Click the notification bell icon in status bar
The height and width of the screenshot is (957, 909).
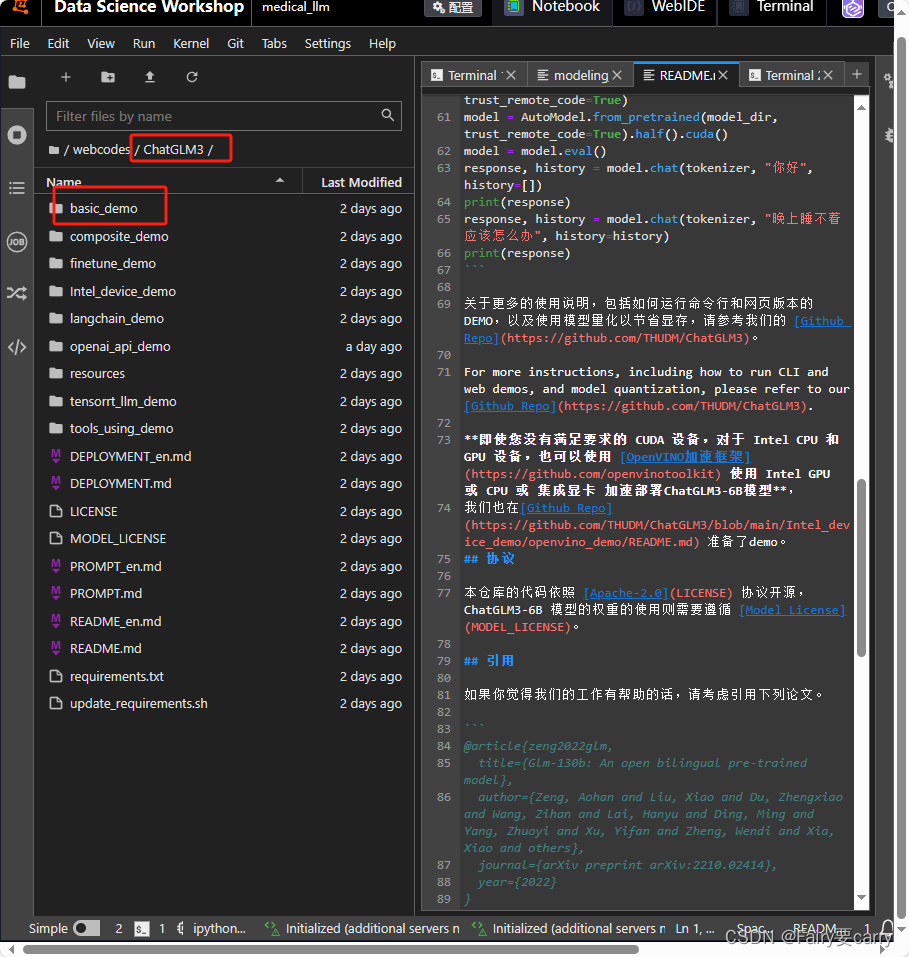(888, 928)
